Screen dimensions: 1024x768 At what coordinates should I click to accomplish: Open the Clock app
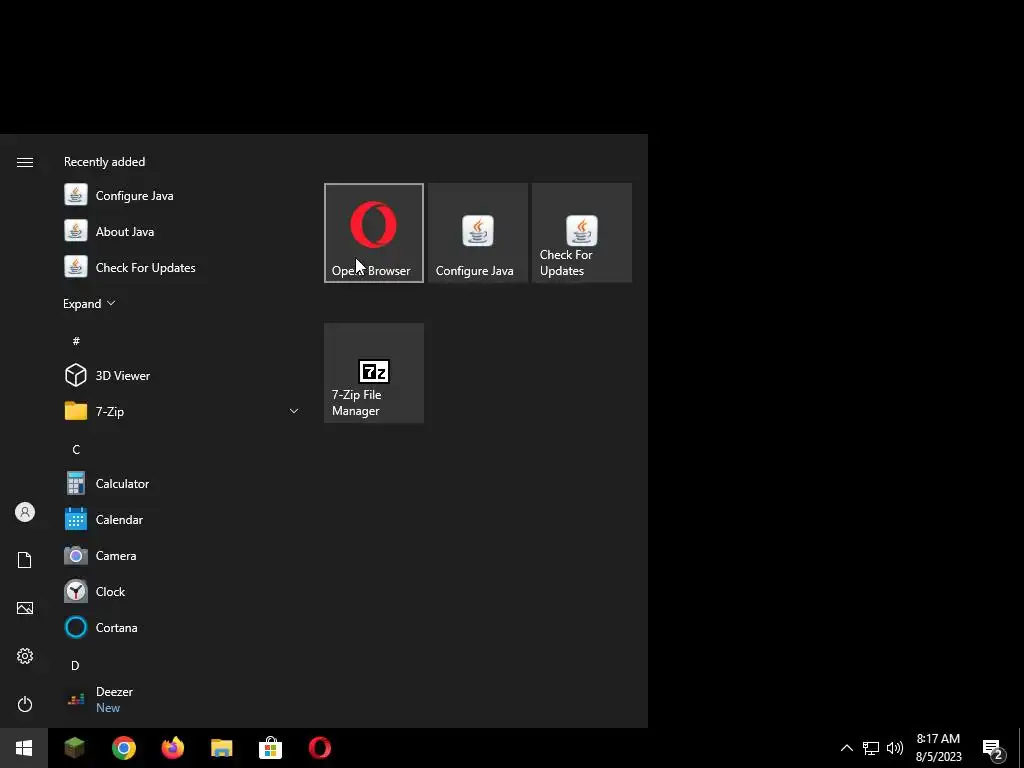click(x=183, y=591)
